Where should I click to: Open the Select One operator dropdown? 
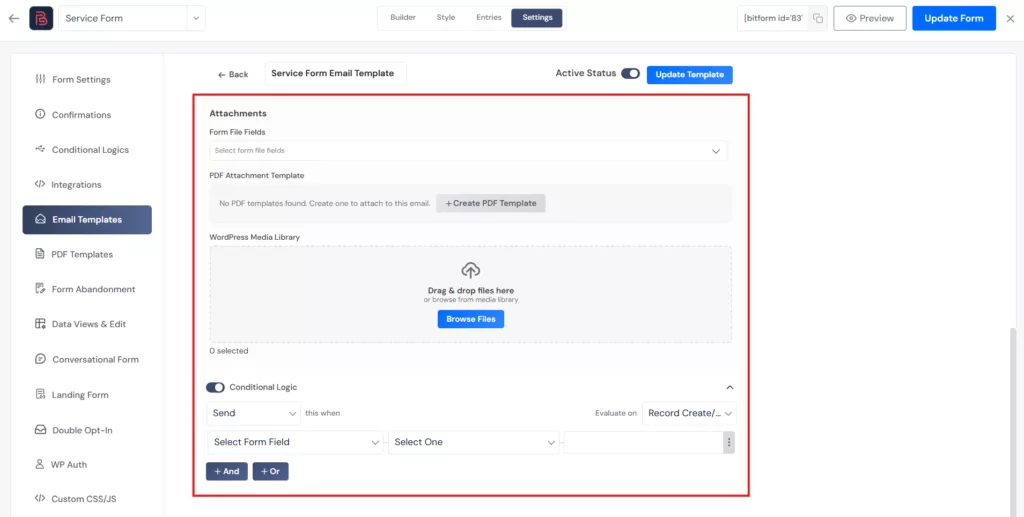coord(473,442)
